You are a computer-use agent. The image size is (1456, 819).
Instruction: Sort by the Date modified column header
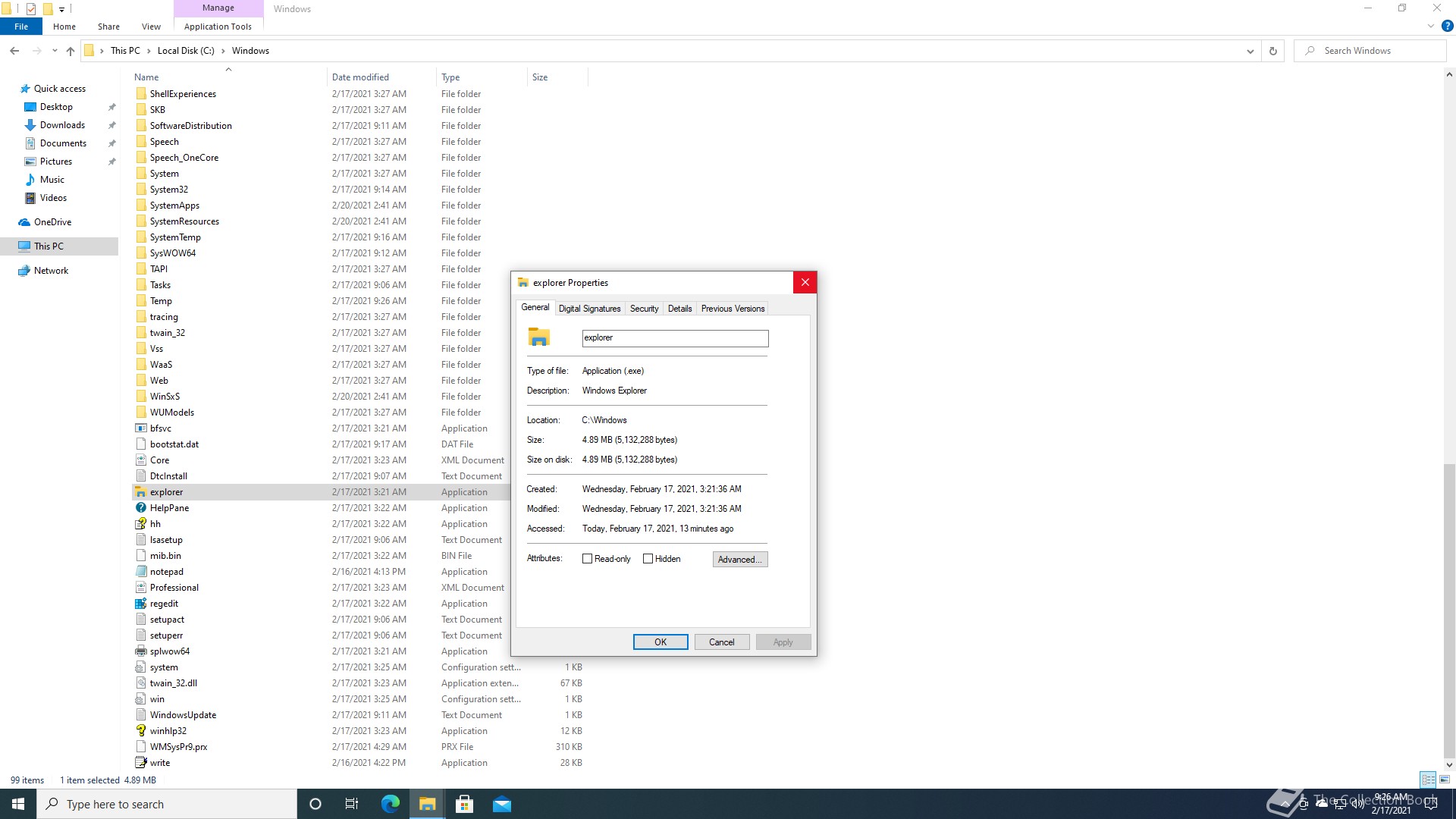tap(381, 77)
